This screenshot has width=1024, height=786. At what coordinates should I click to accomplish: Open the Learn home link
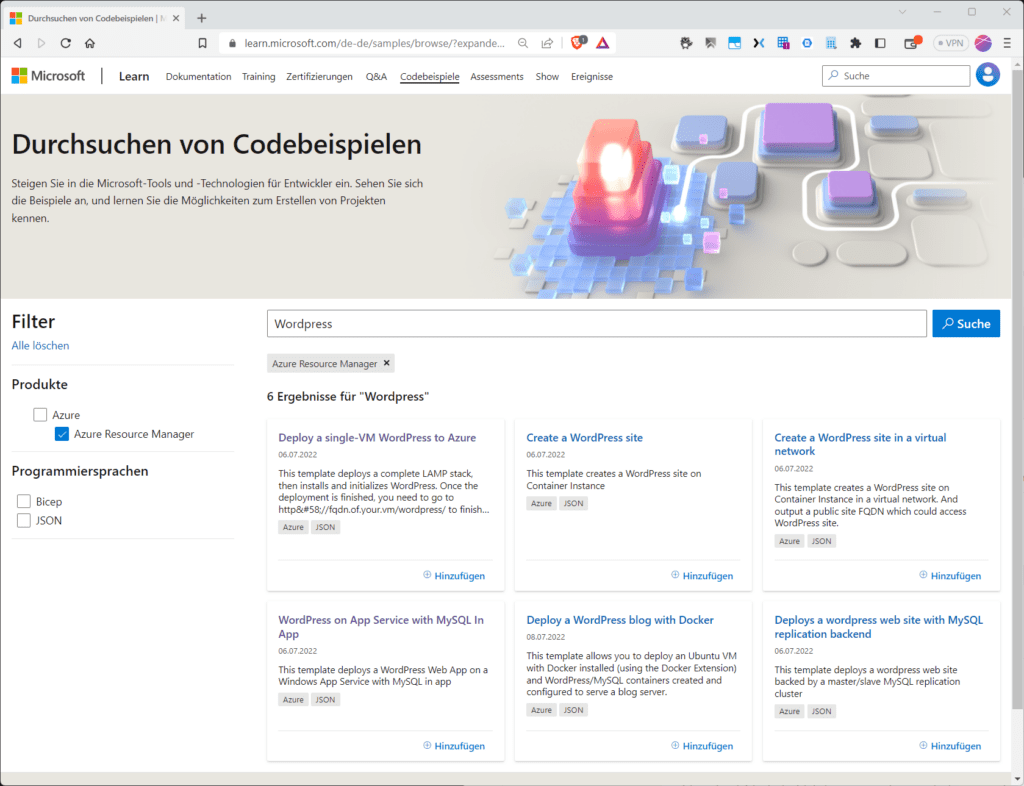(x=134, y=76)
